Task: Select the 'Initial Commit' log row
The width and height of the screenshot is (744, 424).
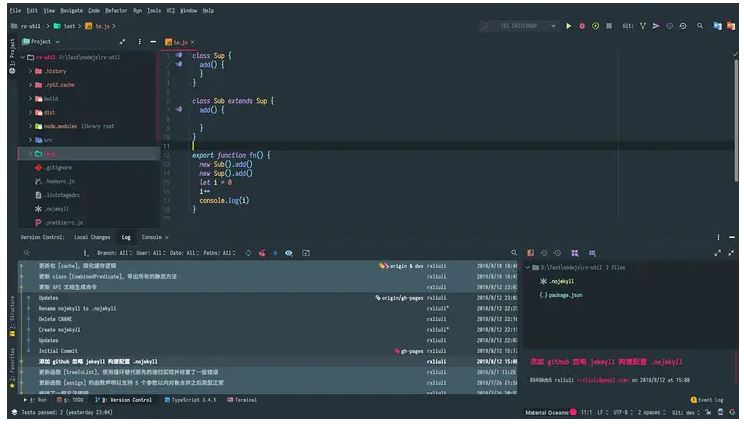Action: [268, 351]
